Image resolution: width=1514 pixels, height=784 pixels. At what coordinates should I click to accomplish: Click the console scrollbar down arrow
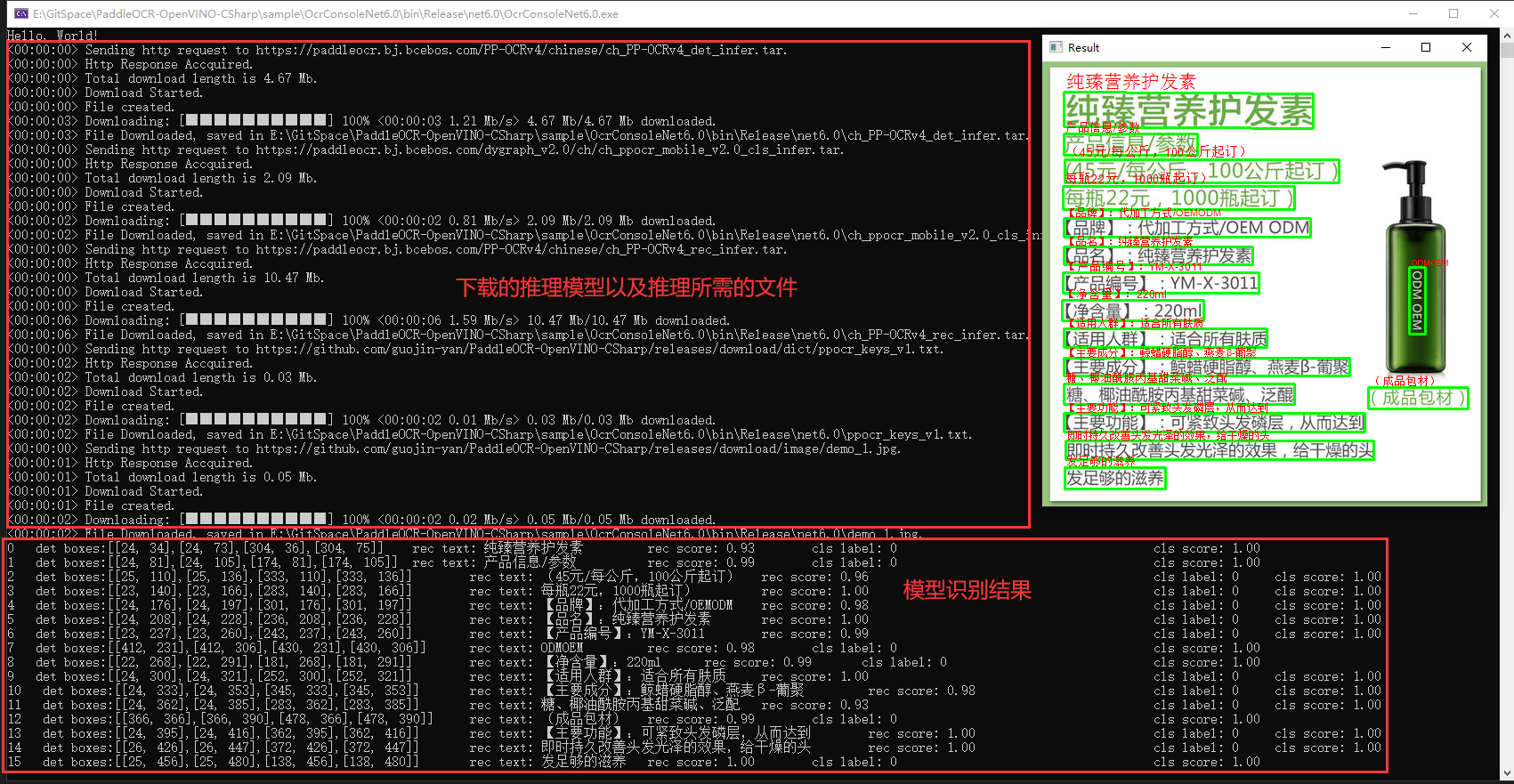coord(1506,774)
